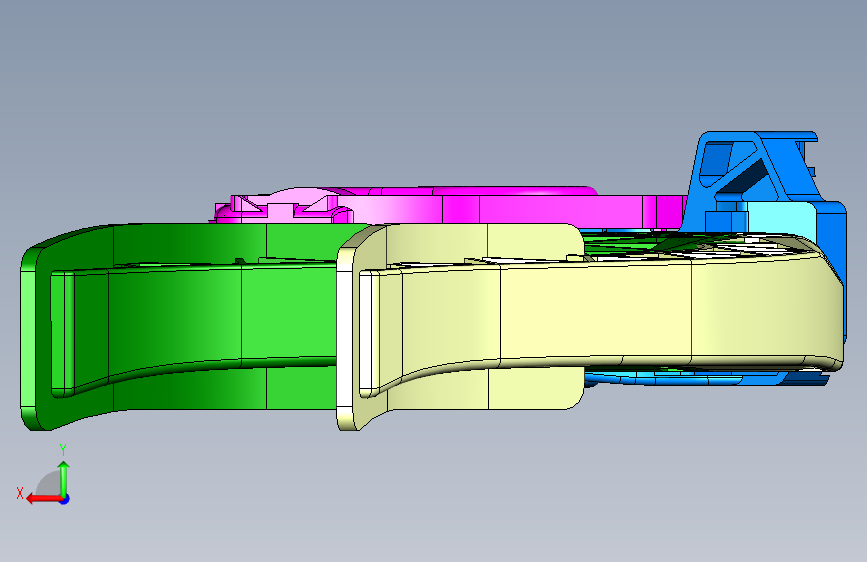This screenshot has width=867, height=562.
Task: Click the red X axis arrow
Action: click(x=43, y=499)
